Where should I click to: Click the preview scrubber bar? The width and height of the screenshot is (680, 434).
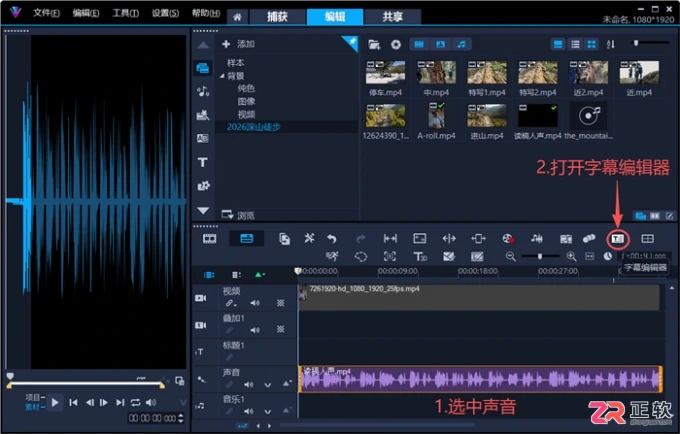pyautogui.click(x=85, y=384)
